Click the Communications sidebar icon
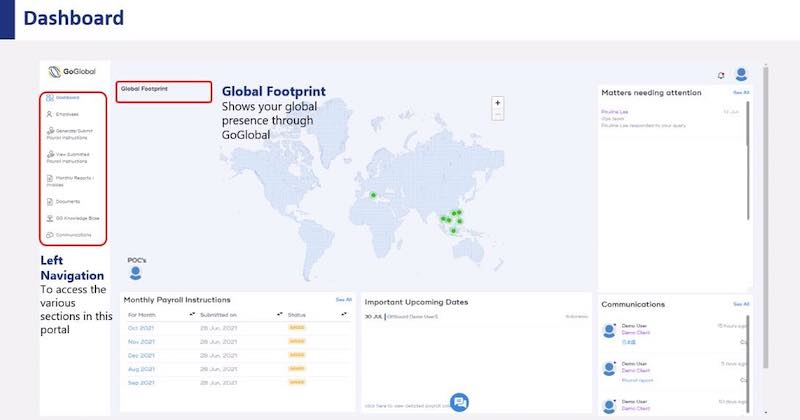The width and height of the screenshot is (800, 420). [49, 235]
